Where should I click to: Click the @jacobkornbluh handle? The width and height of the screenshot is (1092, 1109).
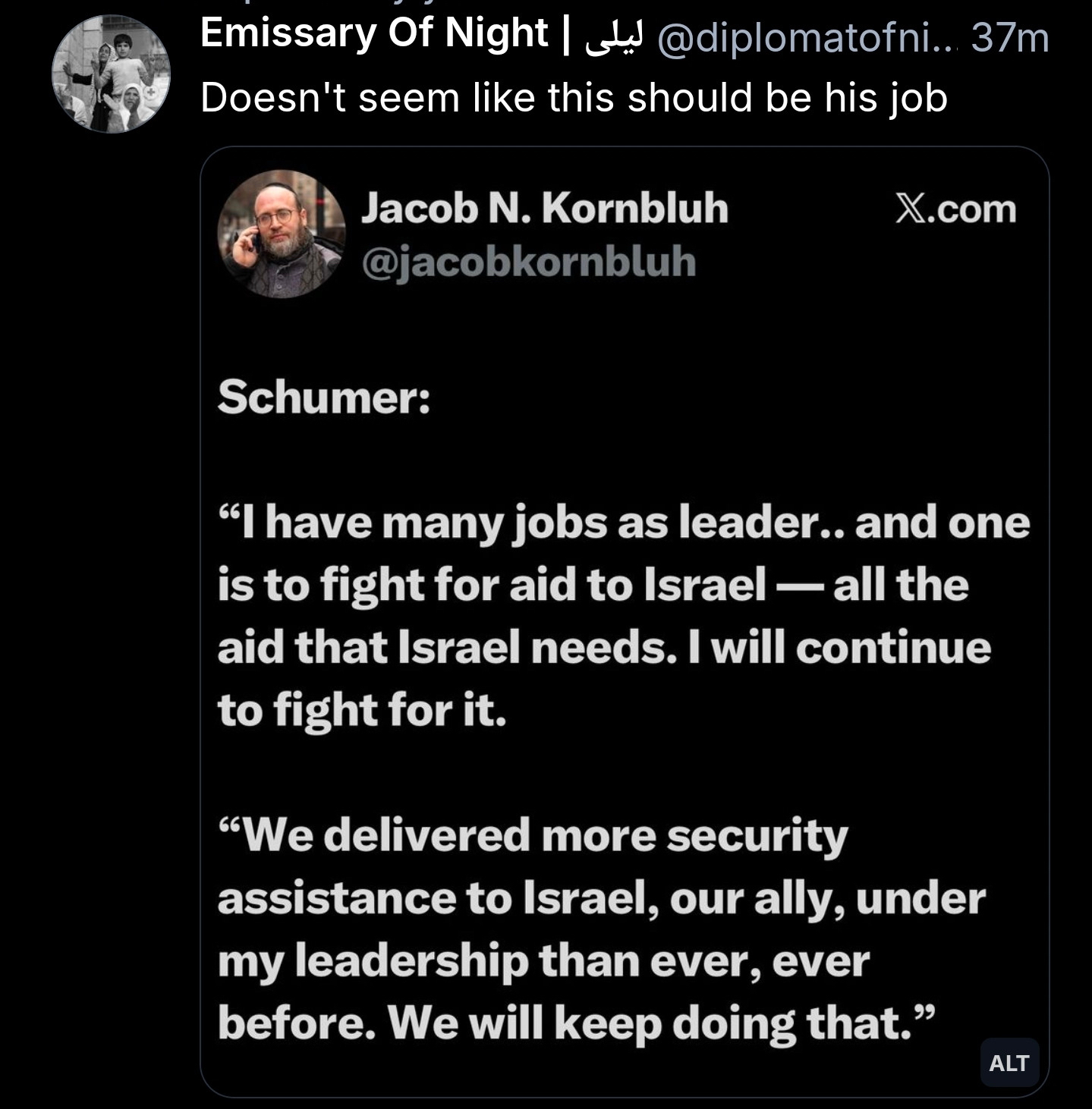(529, 262)
